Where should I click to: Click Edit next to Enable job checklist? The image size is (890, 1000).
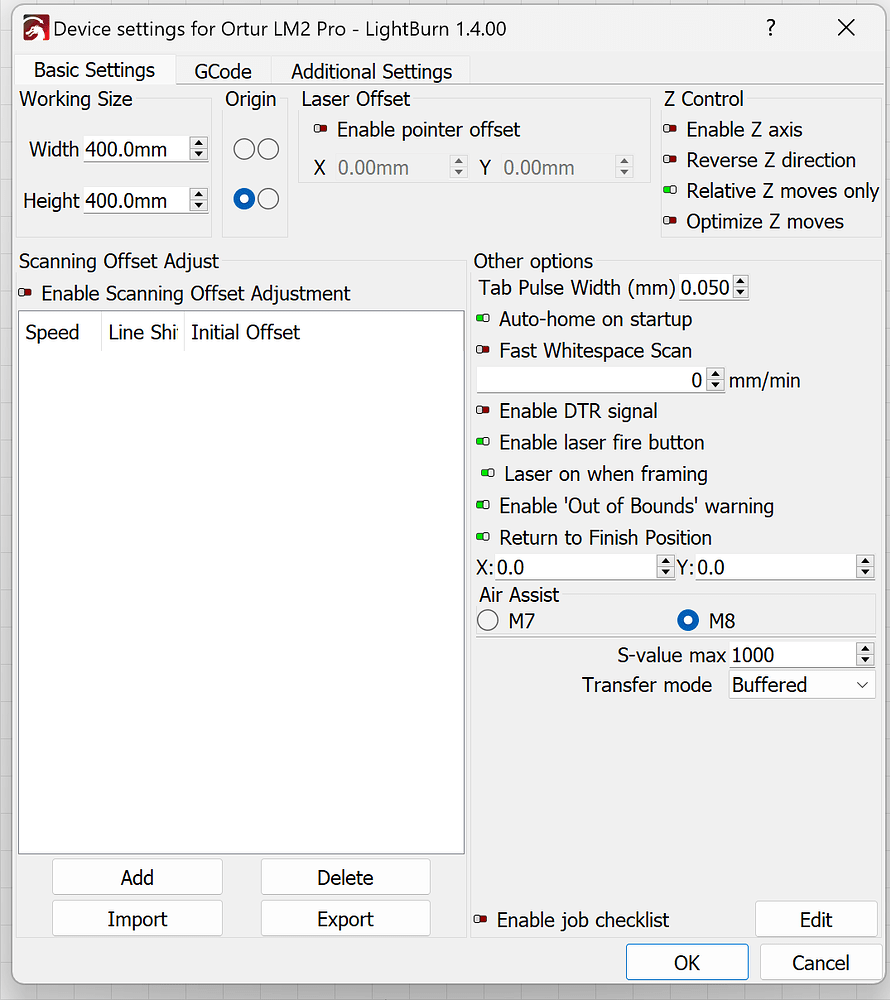tap(816, 918)
